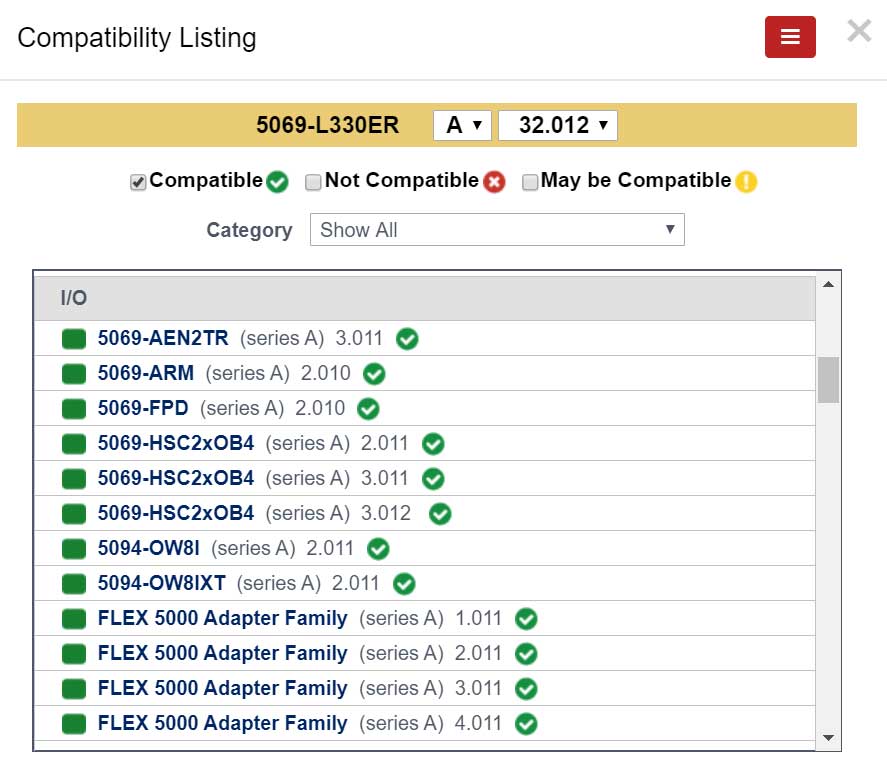The width and height of the screenshot is (887, 768).
Task: Open the red hamburger menu button
Action: 790,37
